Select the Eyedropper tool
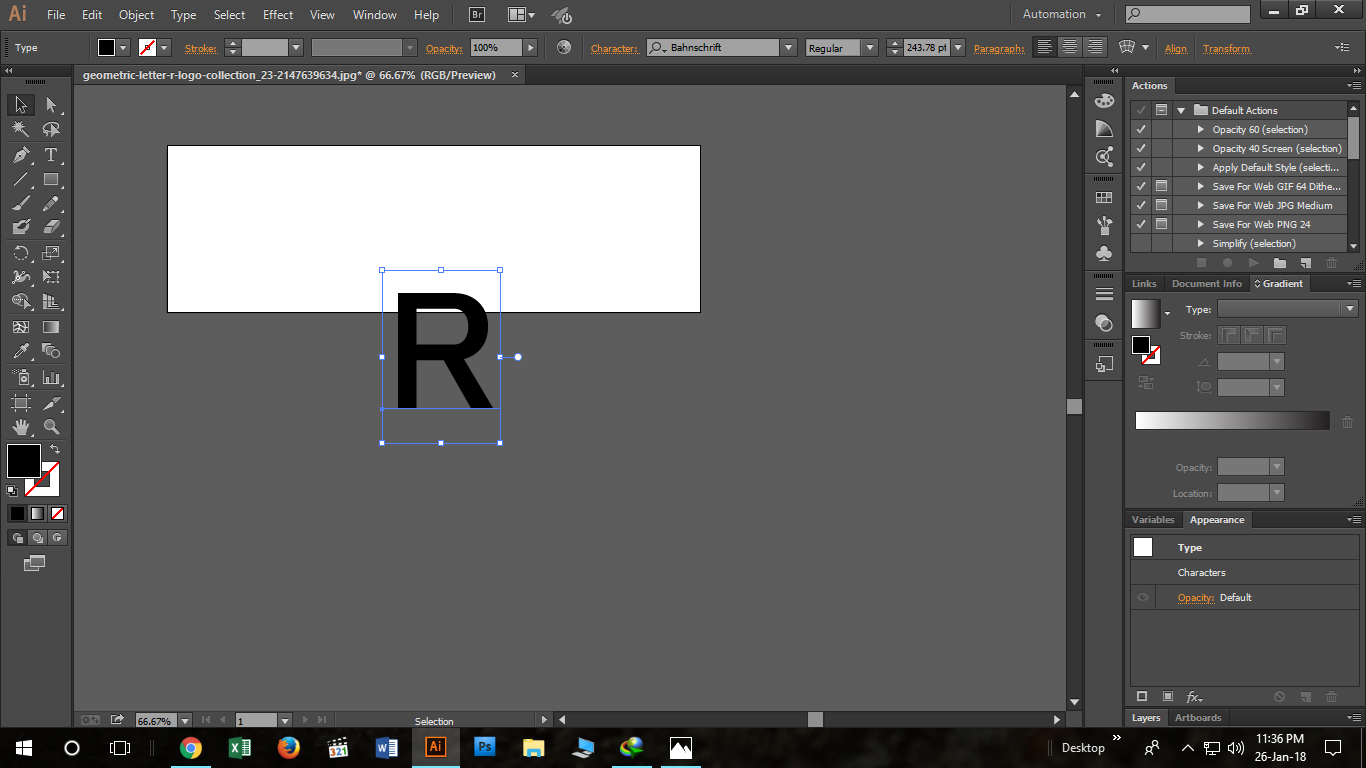Screen dimensions: 1366x768 click(21, 351)
